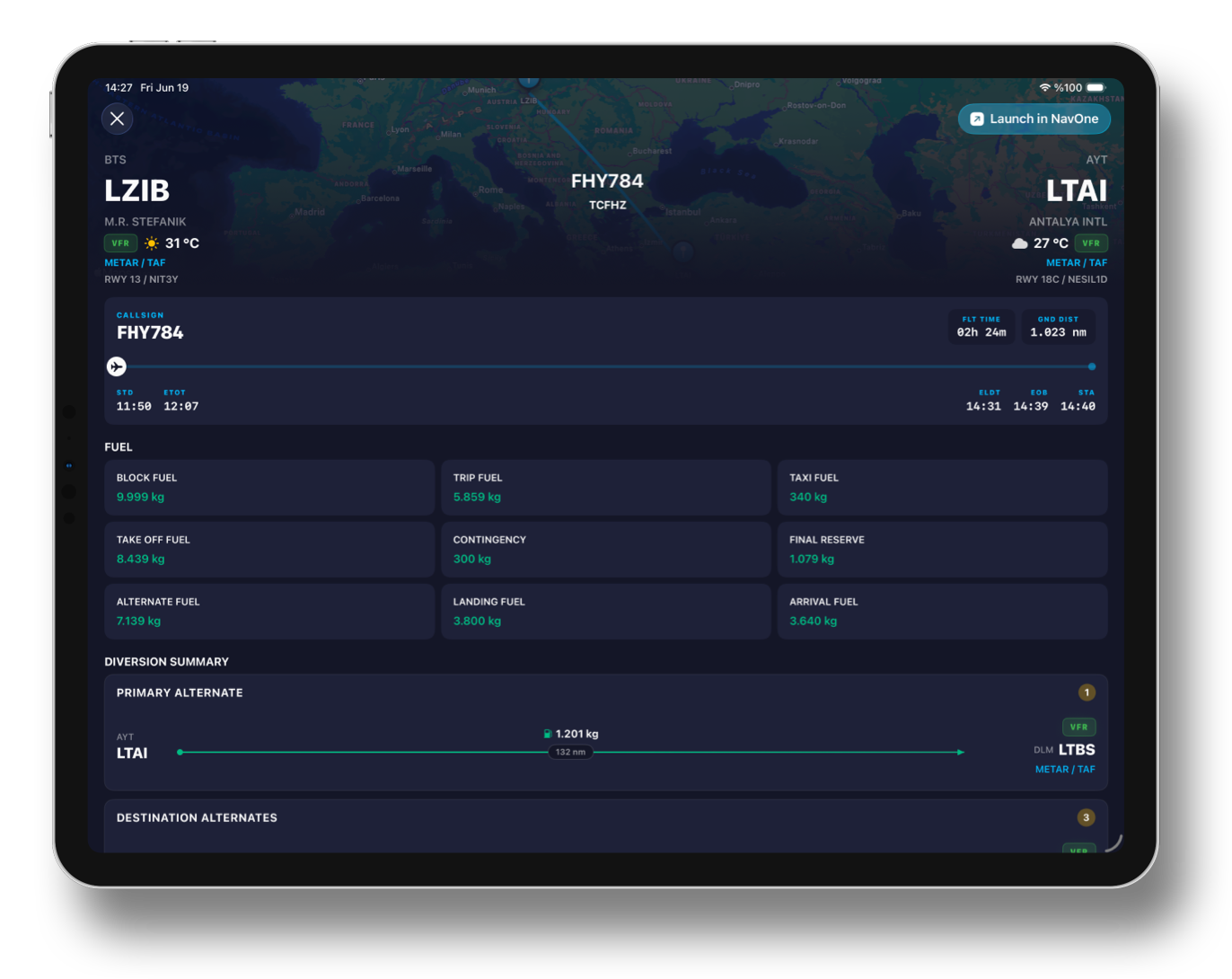Tap the fuel pump icon beside 1.201 kg
This screenshot has width=1232, height=979.
click(x=547, y=734)
